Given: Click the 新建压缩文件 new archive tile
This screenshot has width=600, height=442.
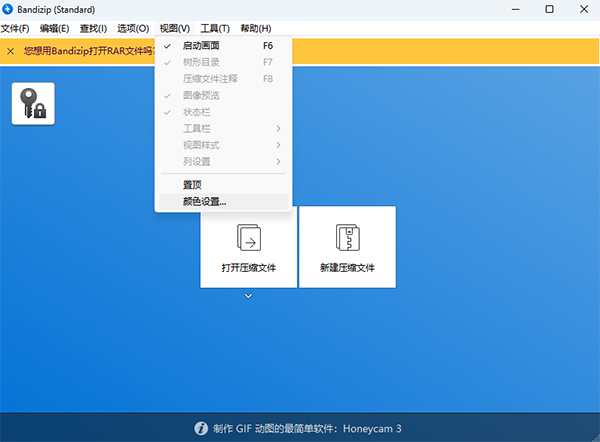Looking at the screenshot, I should [347, 247].
